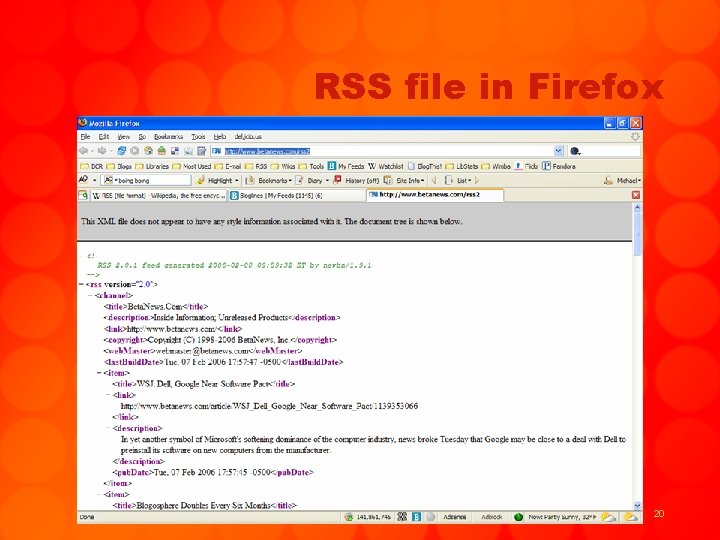Click the last weather forecast icon
The image size is (720, 540).
(x=632, y=517)
